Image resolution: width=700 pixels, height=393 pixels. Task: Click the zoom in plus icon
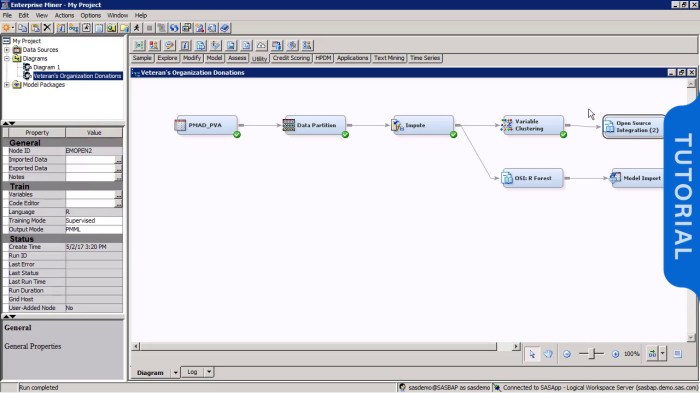615,354
